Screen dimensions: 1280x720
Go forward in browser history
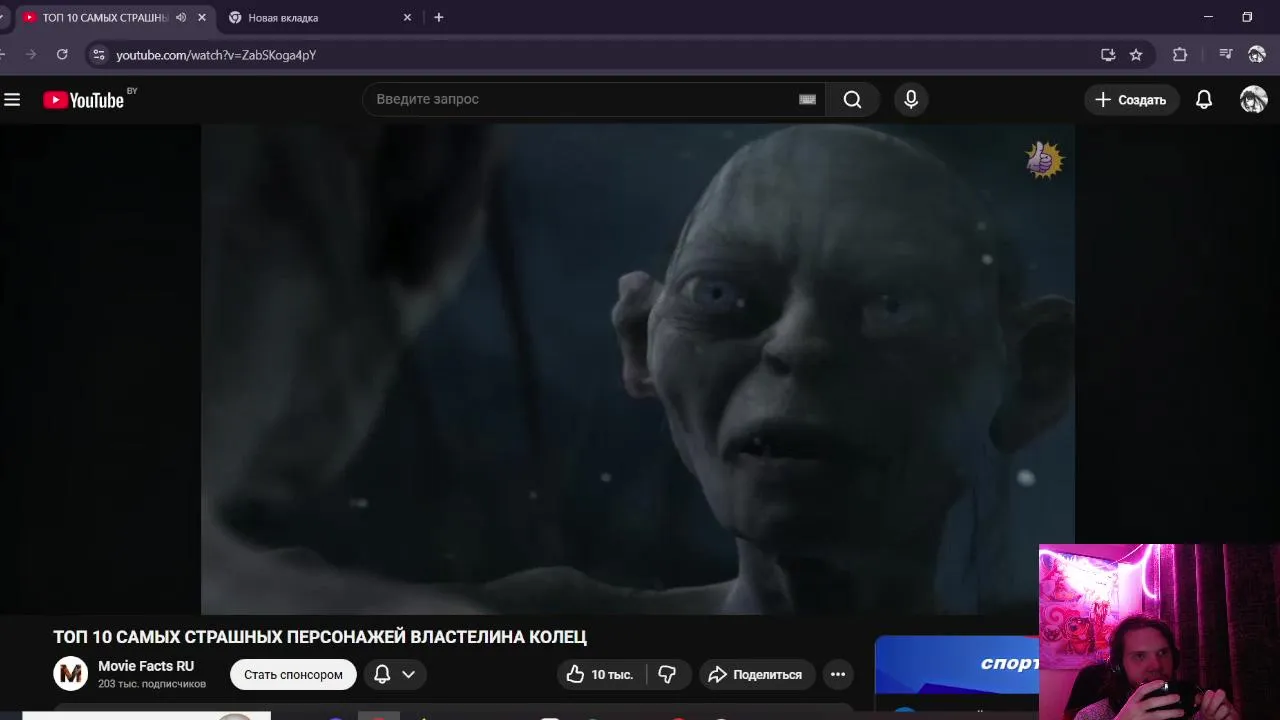pos(30,54)
